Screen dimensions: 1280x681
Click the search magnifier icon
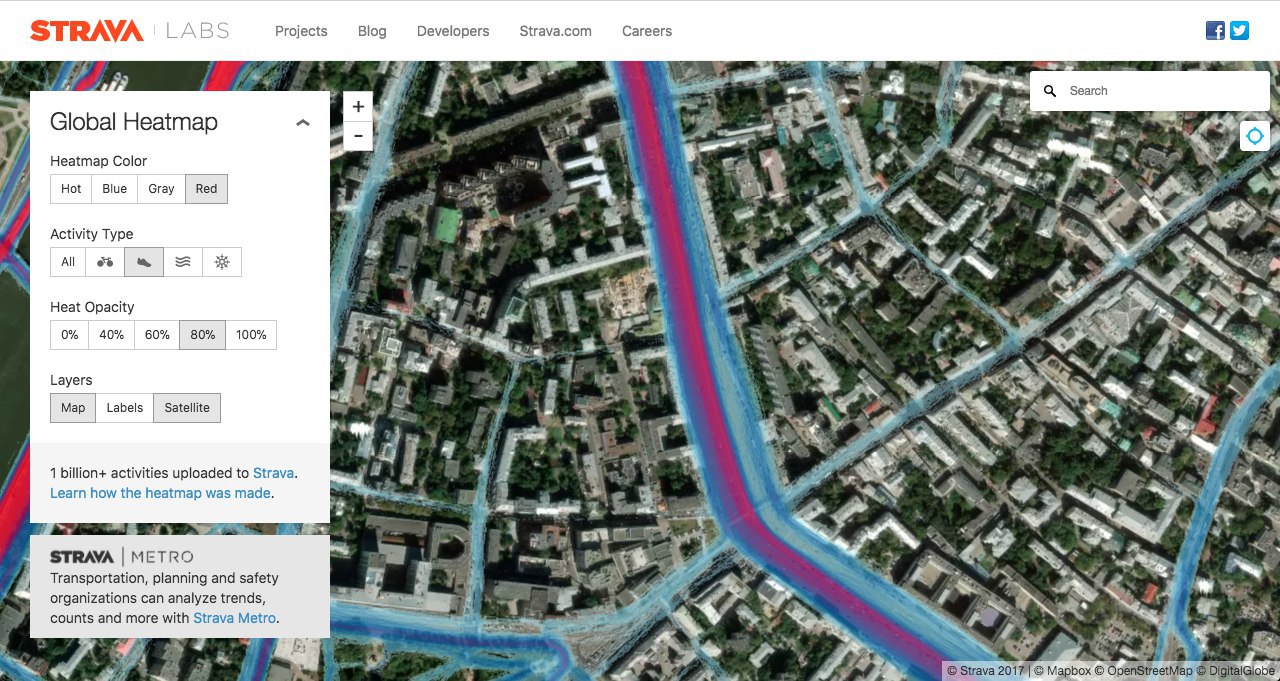[x=1049, y=91]
